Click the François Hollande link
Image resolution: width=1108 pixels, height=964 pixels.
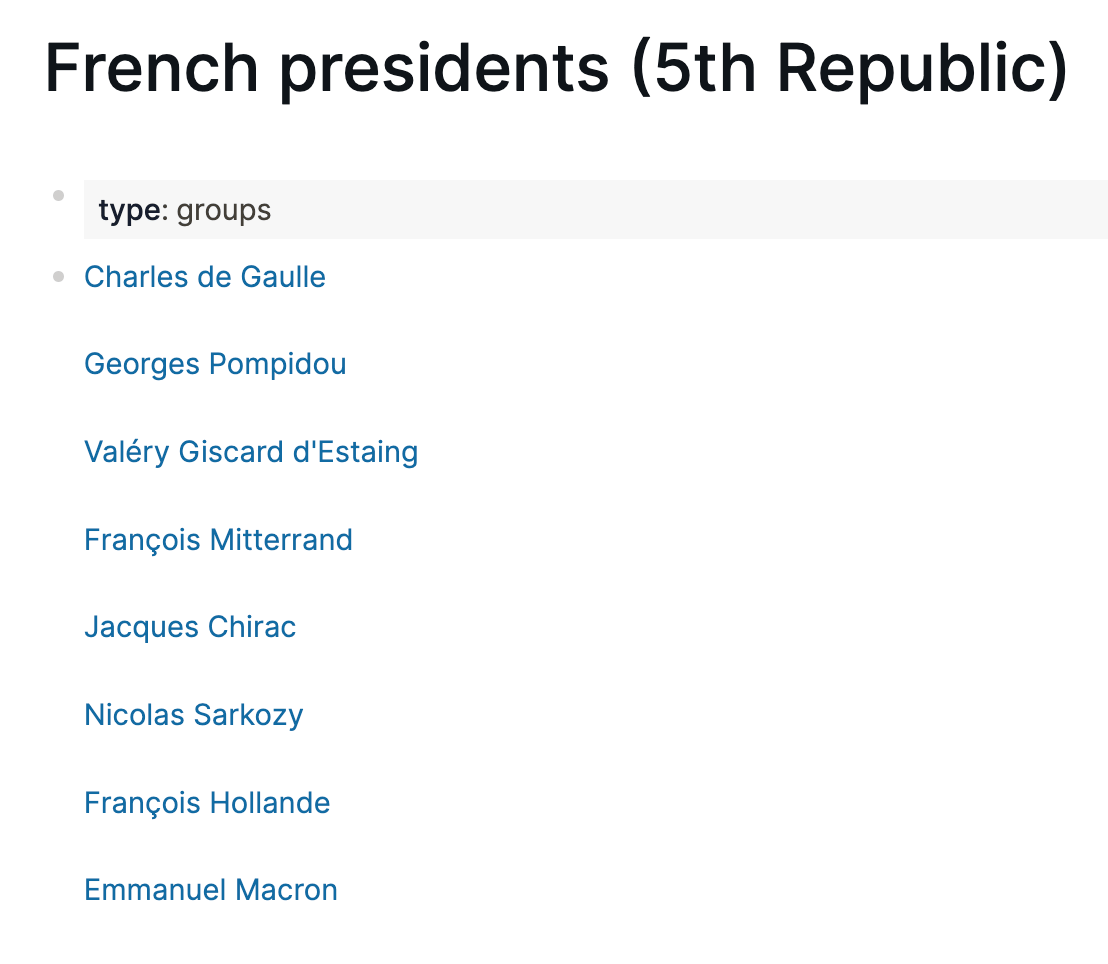207,803
